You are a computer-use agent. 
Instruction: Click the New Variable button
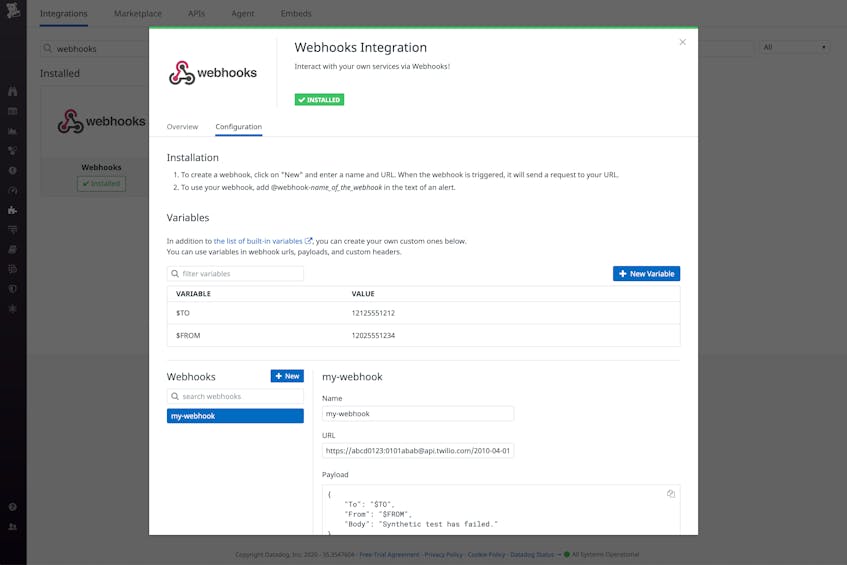click(x=646, y=274)
